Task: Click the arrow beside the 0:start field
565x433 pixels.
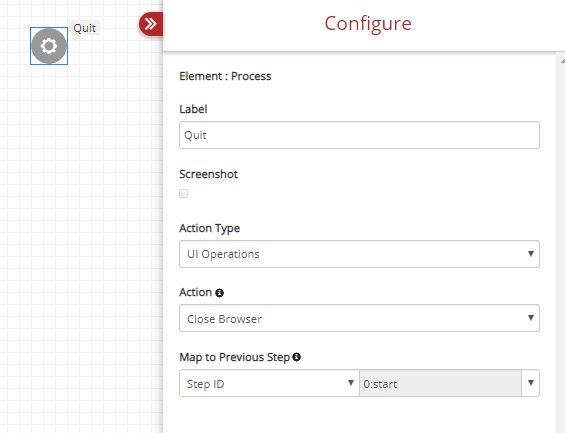Action: click(x=530, y=383)
